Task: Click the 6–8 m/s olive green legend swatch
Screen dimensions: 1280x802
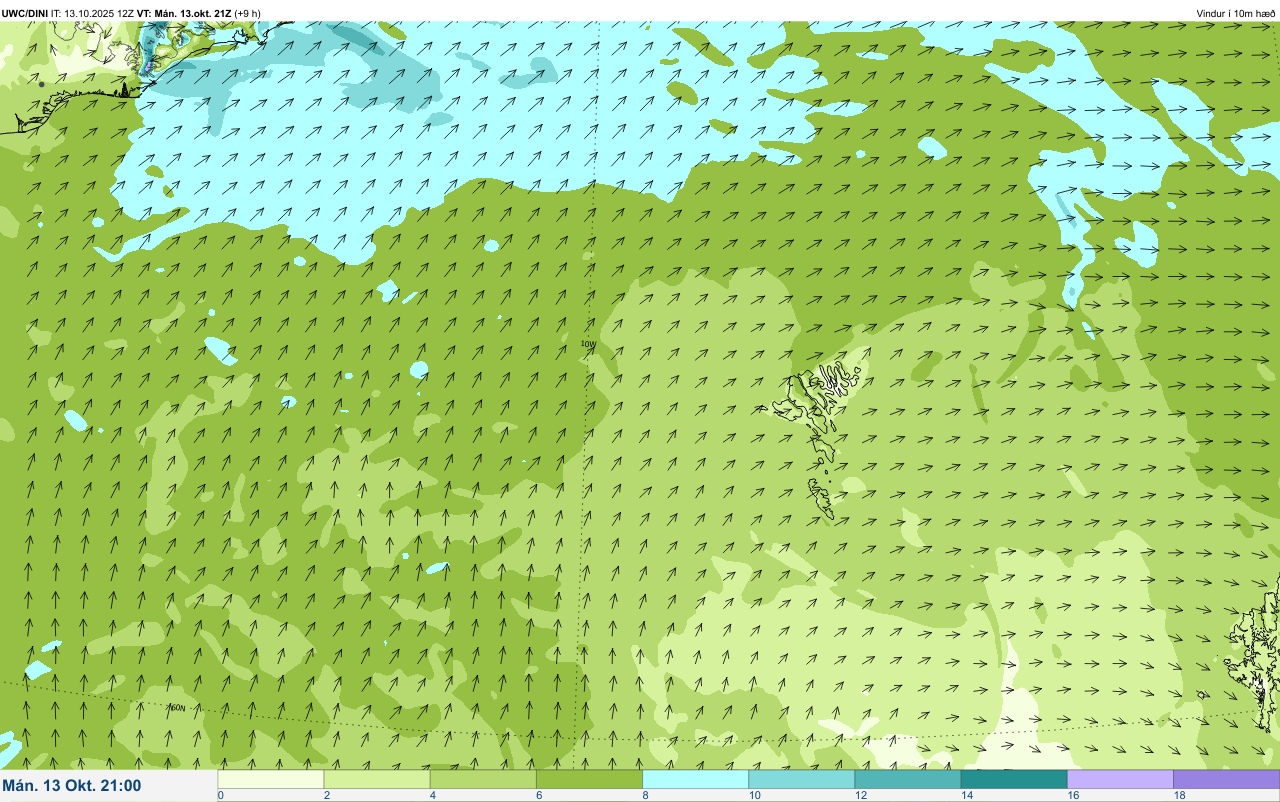Action: click(589, 779)
